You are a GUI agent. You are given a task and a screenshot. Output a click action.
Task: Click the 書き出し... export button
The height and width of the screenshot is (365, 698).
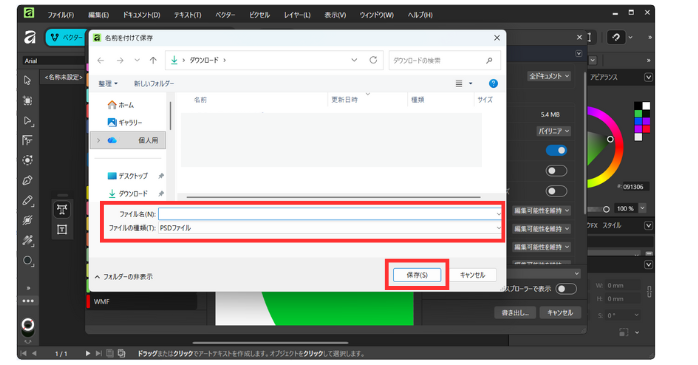tap(515, 313)
